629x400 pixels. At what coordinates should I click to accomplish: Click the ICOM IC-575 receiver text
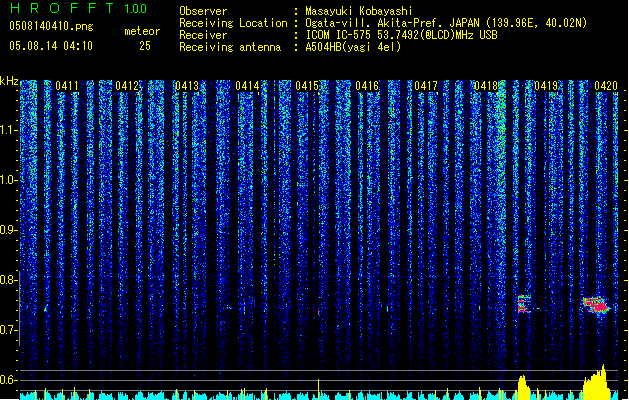[401, 35]
